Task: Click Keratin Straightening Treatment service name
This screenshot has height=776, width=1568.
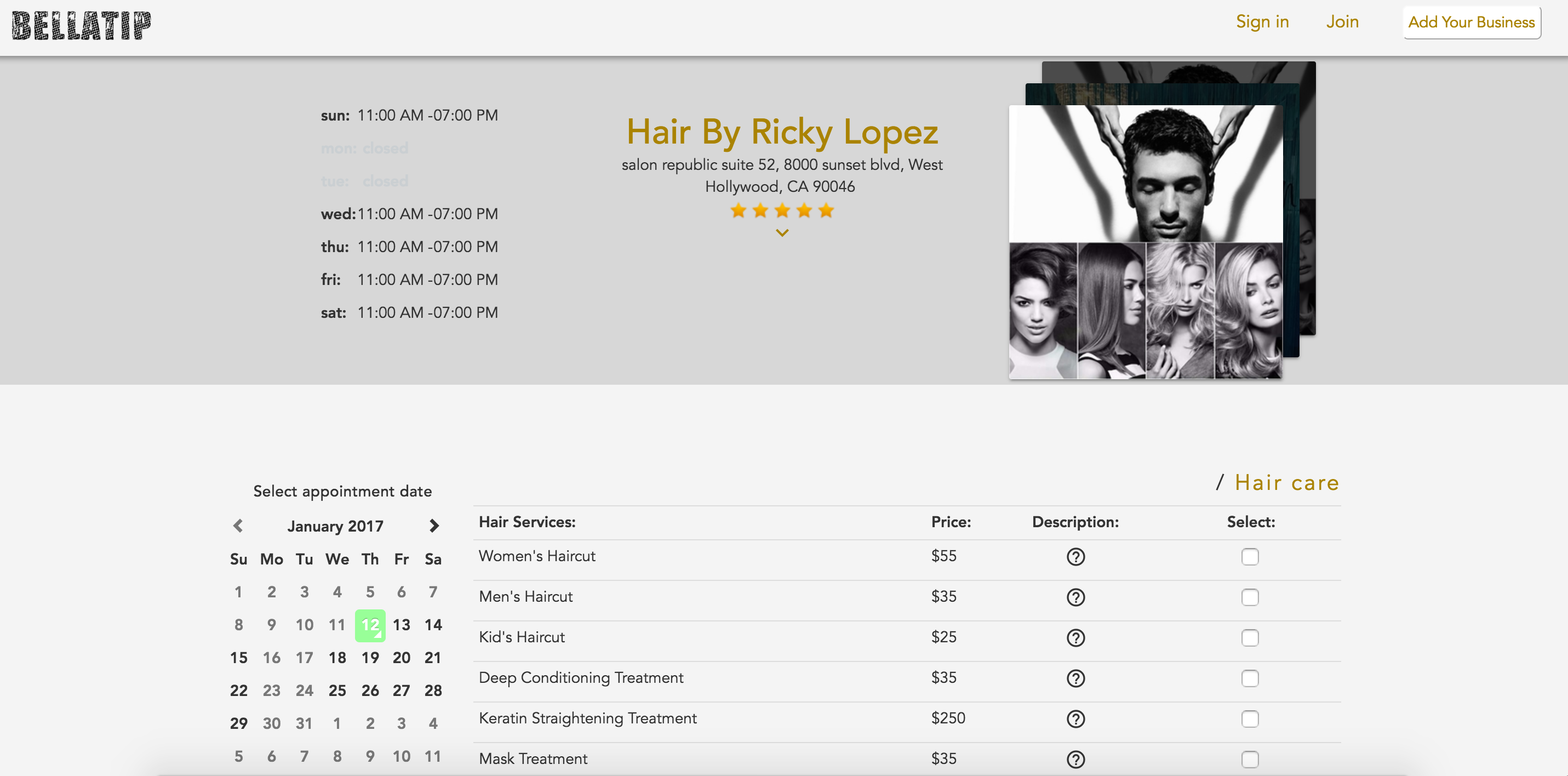Action: [588, 719]
